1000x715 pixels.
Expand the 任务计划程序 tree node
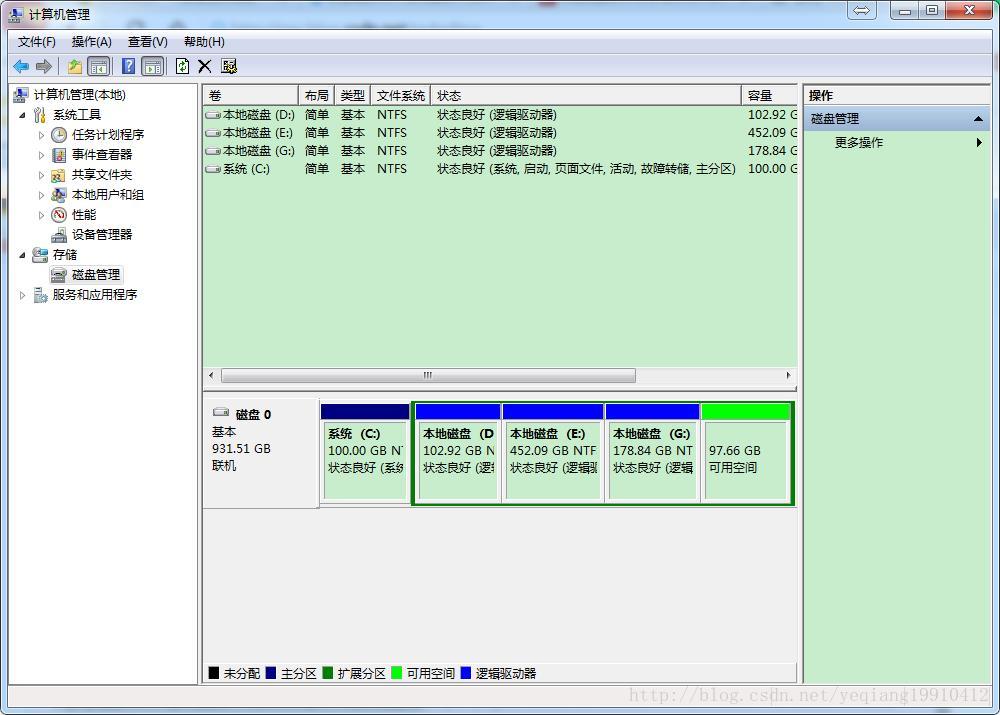[41, 135]
